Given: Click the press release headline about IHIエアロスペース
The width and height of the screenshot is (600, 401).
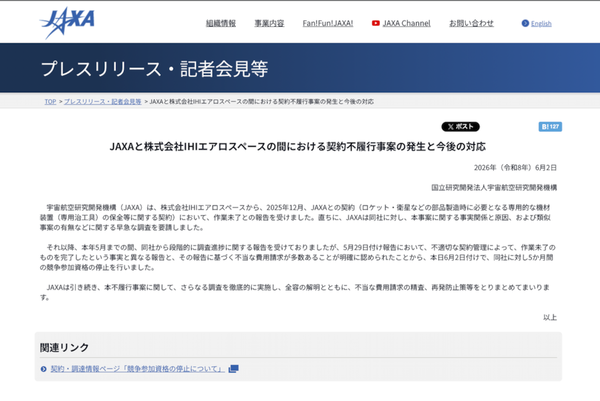Looking at the screenshot, I should (298, 147).
